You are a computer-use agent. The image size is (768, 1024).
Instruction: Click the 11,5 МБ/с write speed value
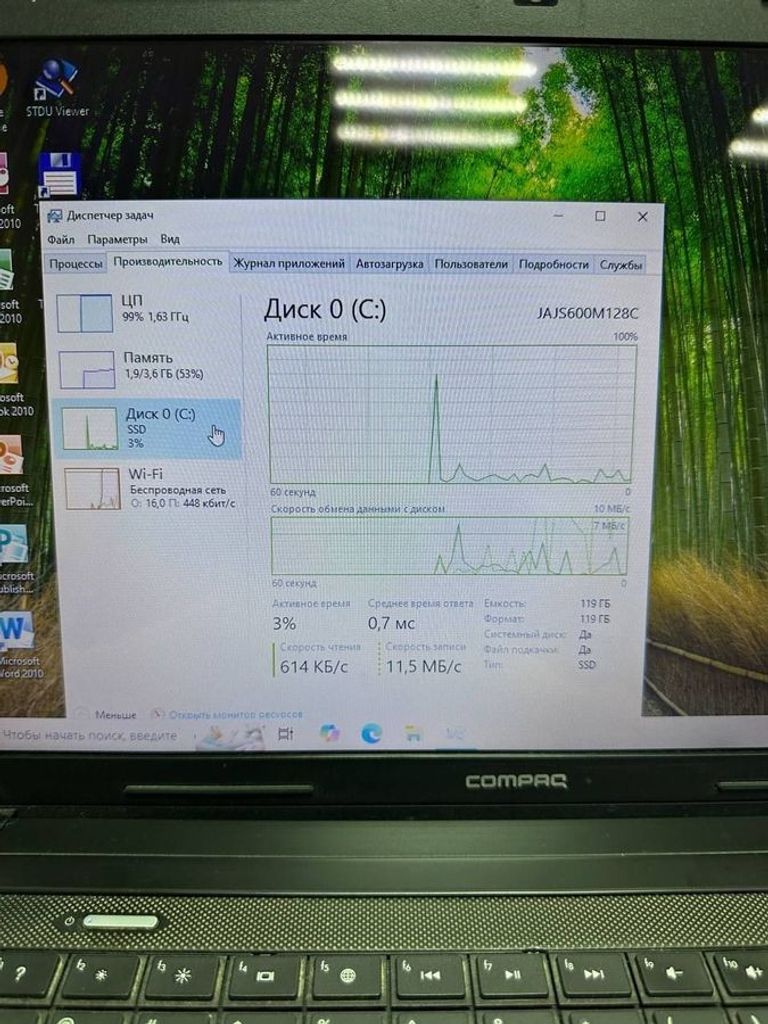[423, 667]
